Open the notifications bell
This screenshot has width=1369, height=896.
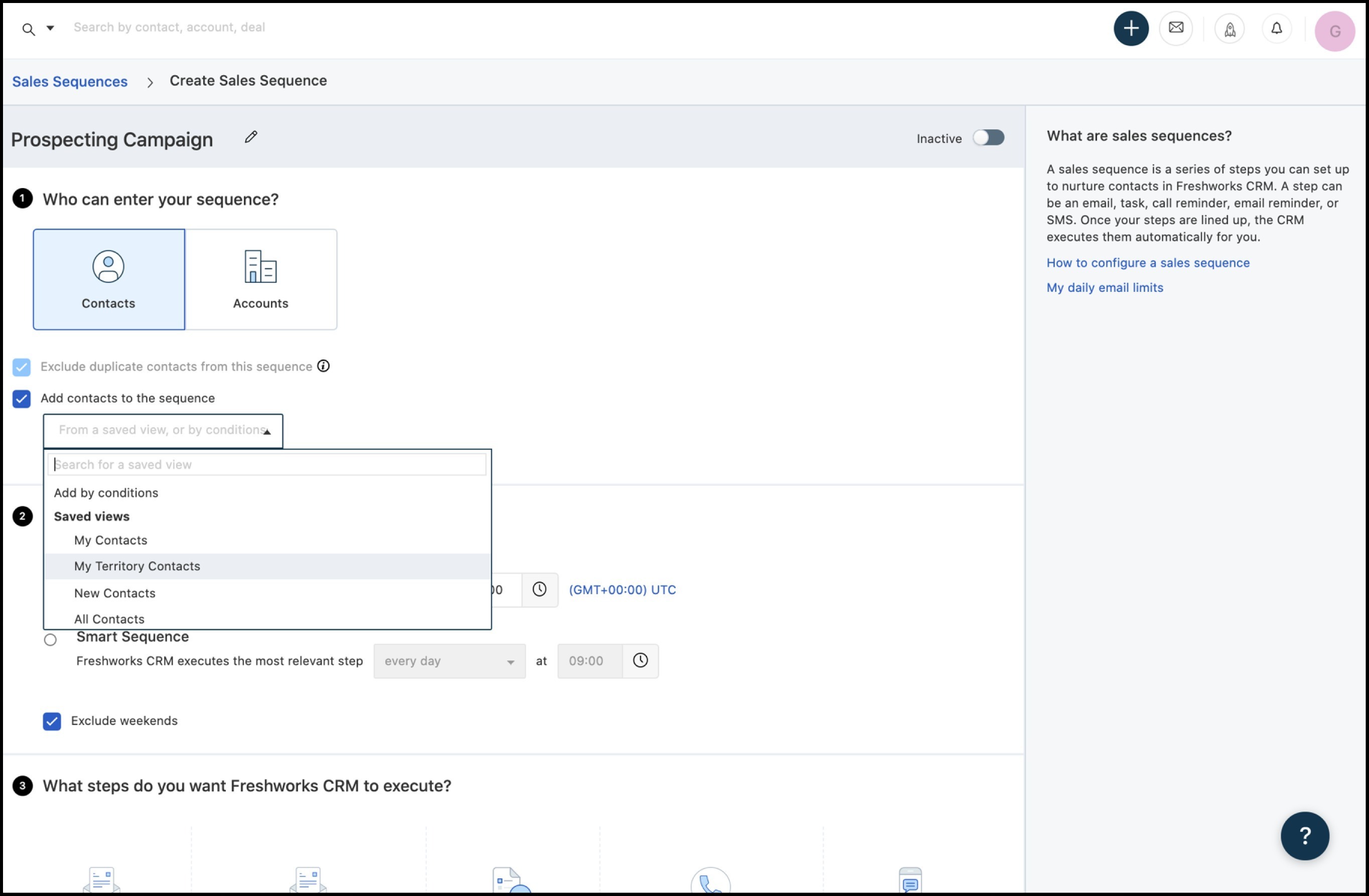(x=1276, y=28)
